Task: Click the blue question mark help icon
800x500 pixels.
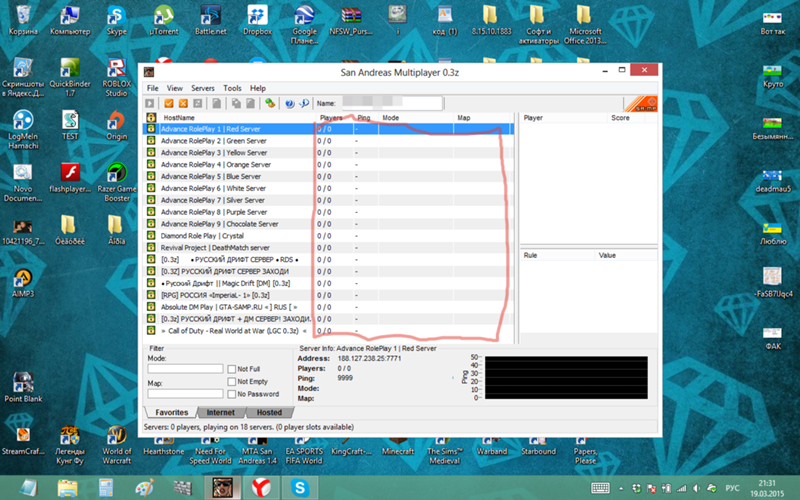Action: 289,103
